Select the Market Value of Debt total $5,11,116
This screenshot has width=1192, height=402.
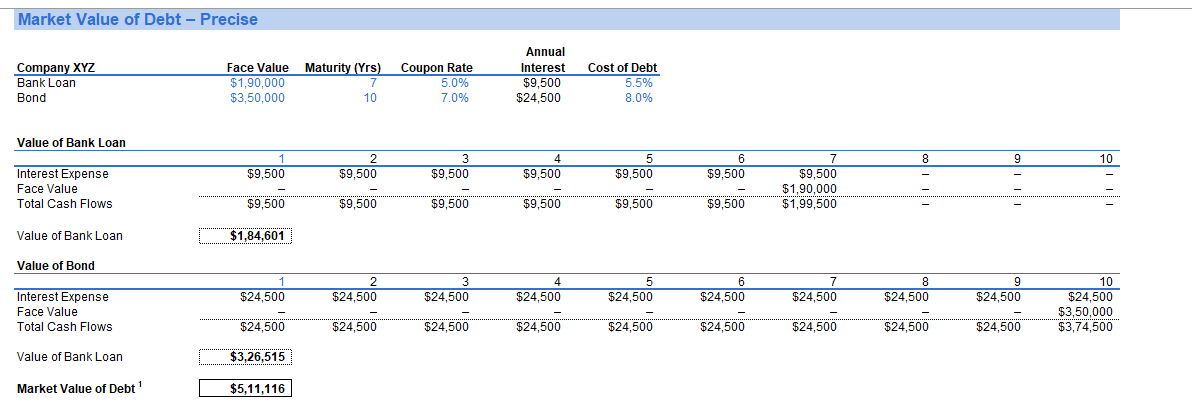[245, 388]
